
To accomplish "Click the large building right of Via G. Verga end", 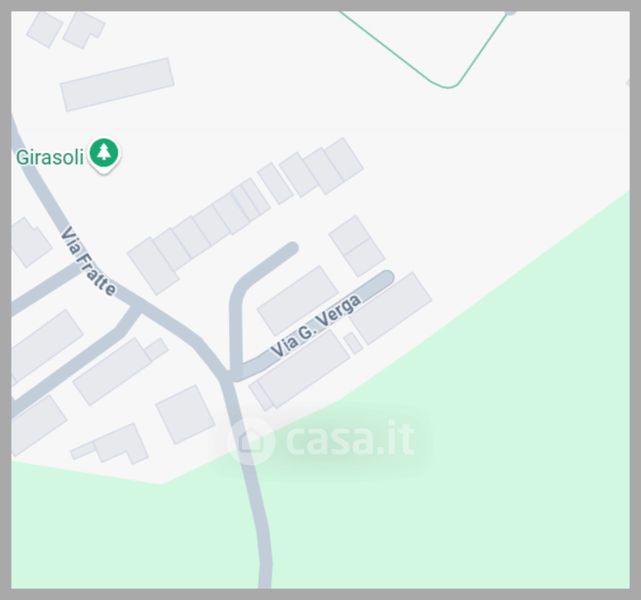I will (391, 309).
